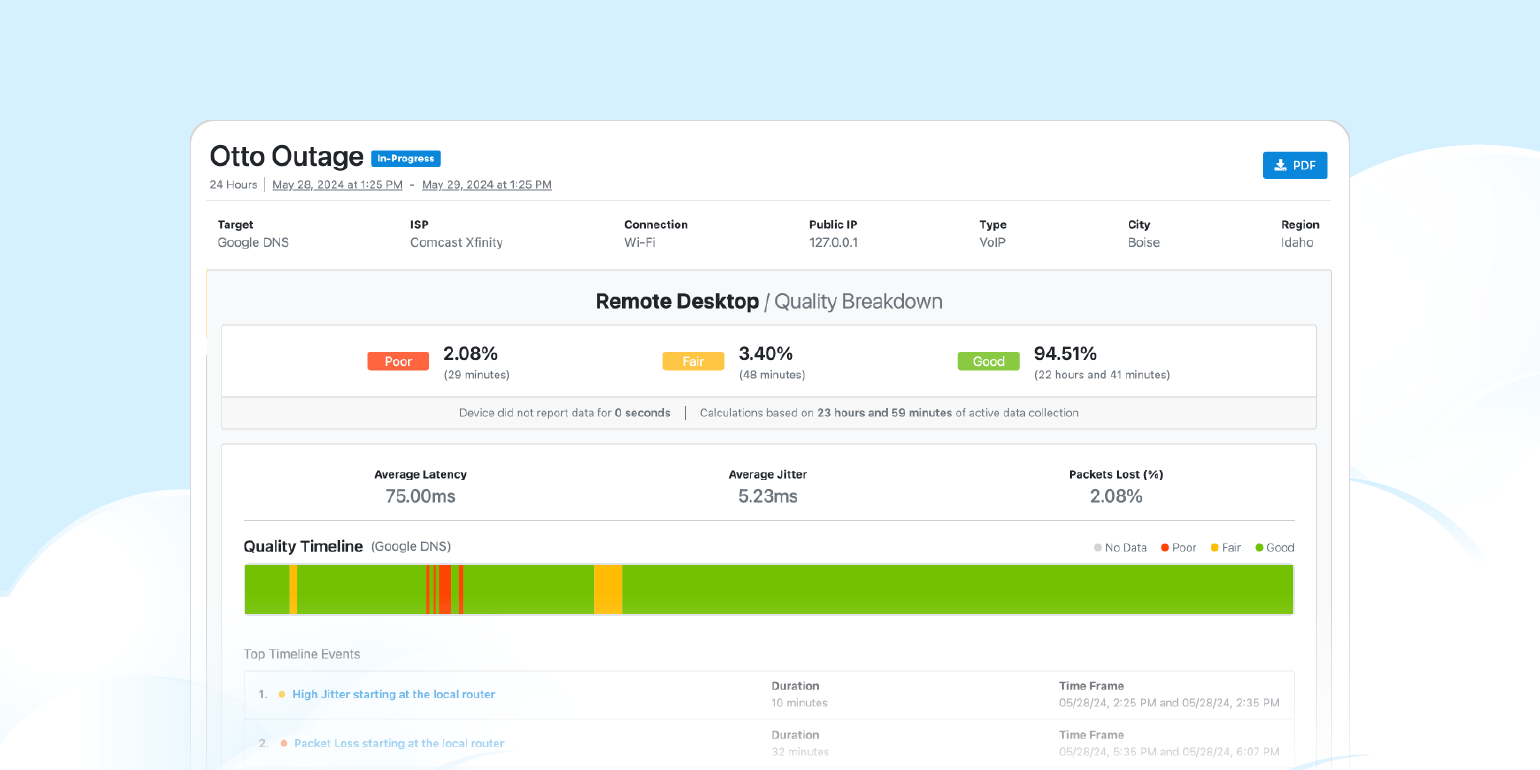Click the Good legend entry
This screenshot has width=1540, height=770.
(x=1275, y=548)
